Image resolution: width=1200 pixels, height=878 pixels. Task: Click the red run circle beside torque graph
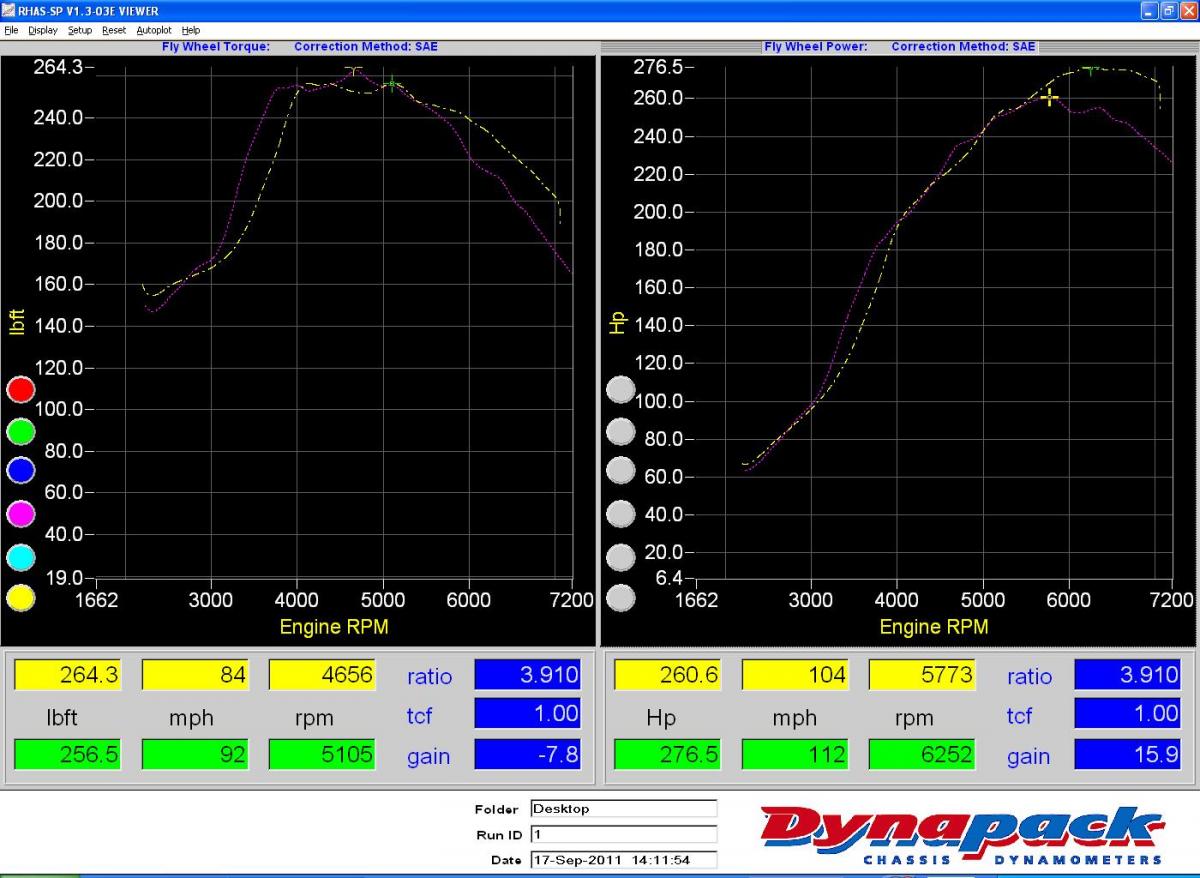pyautogui.click(x=21, y=390)
